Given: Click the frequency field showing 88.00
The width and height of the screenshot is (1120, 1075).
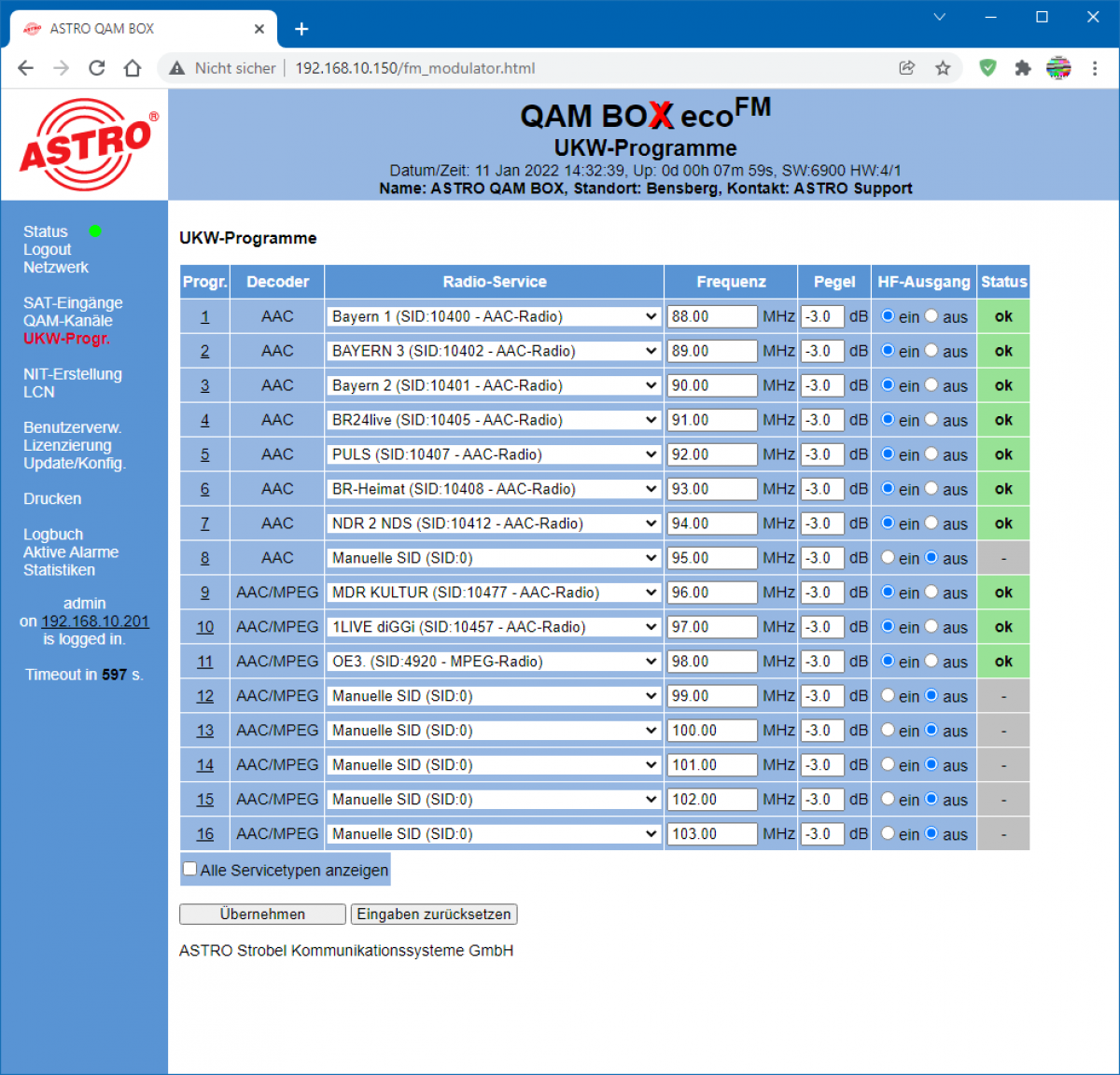Looking at the screenshot, I should (712, 316).
